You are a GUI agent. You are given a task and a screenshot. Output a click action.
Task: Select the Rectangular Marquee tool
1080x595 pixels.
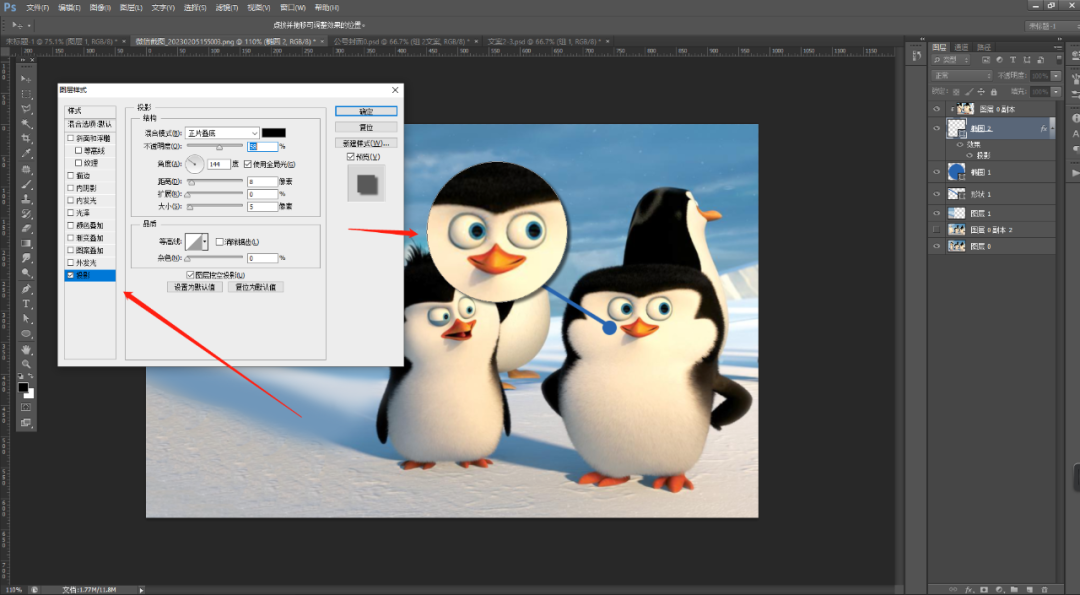[x=25, y=94]
